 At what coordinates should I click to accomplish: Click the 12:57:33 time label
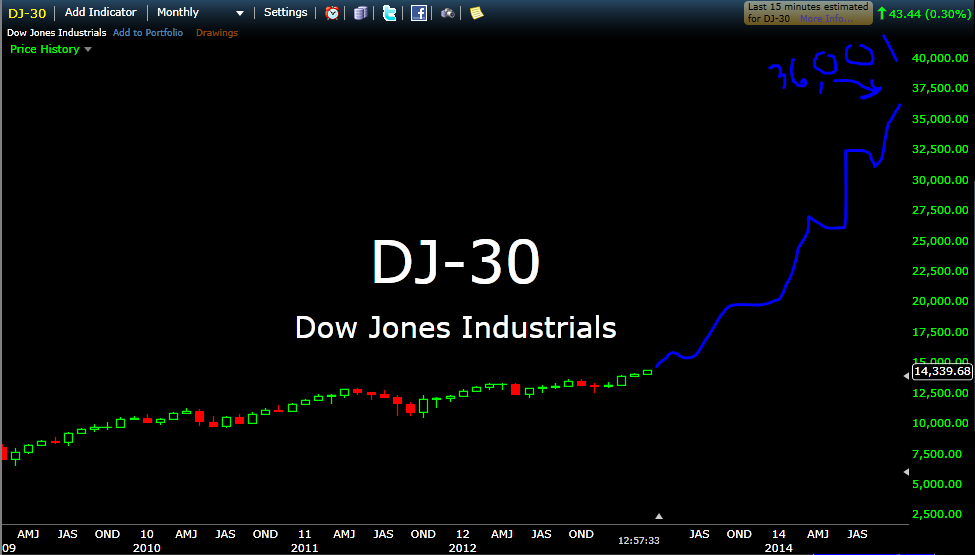(x=639, y=541)
